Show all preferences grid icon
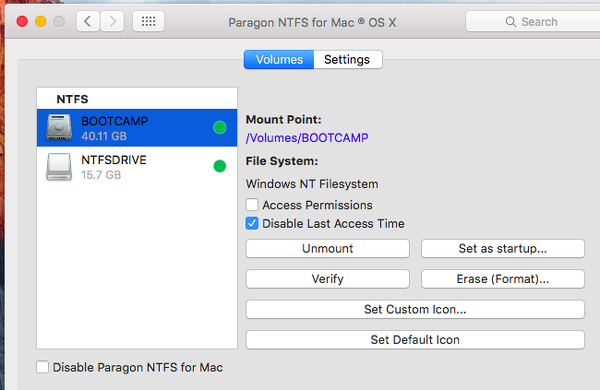 click(148, 21)
